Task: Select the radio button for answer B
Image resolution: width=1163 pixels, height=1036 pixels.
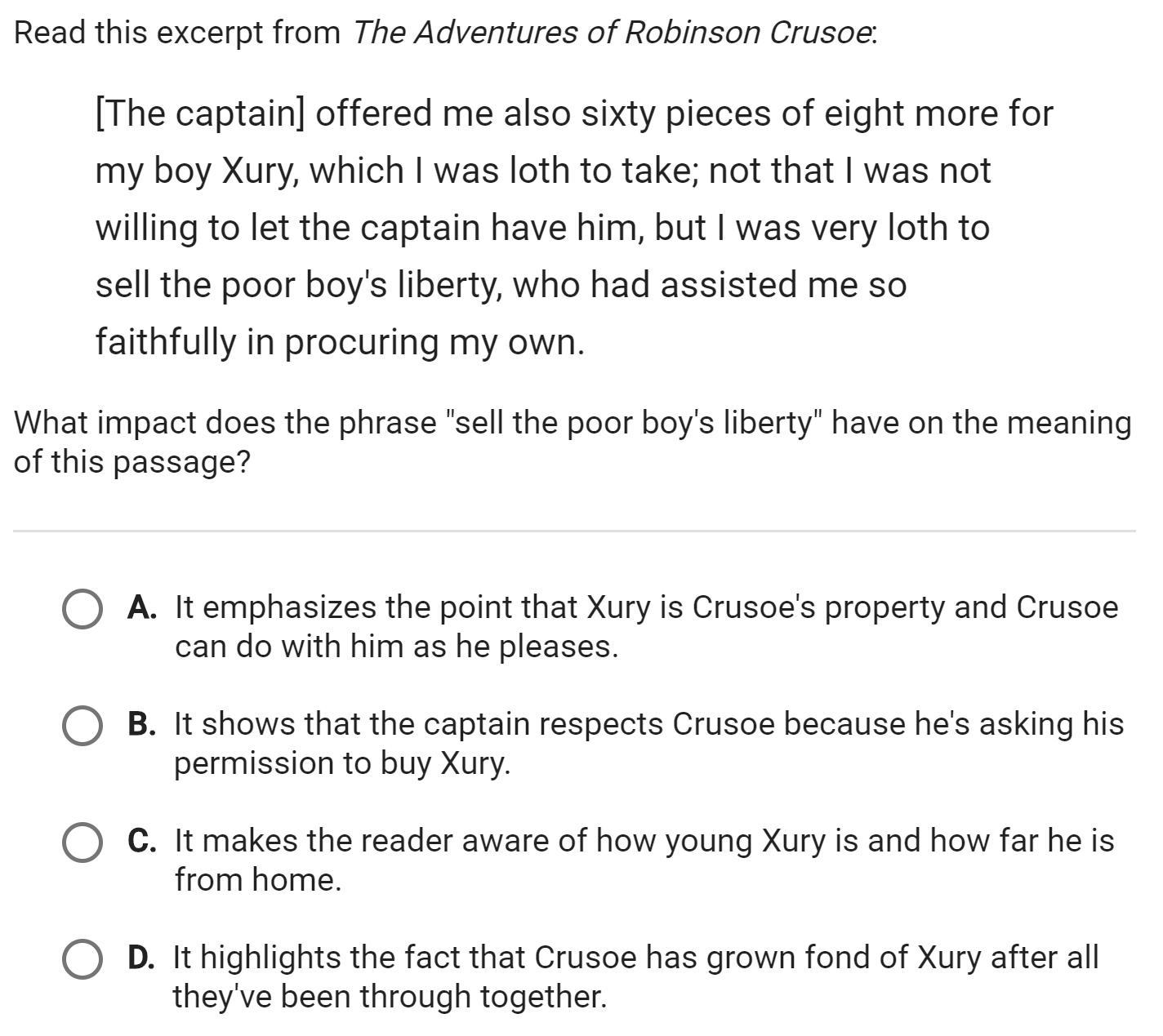Action: (x=82, y=727)
